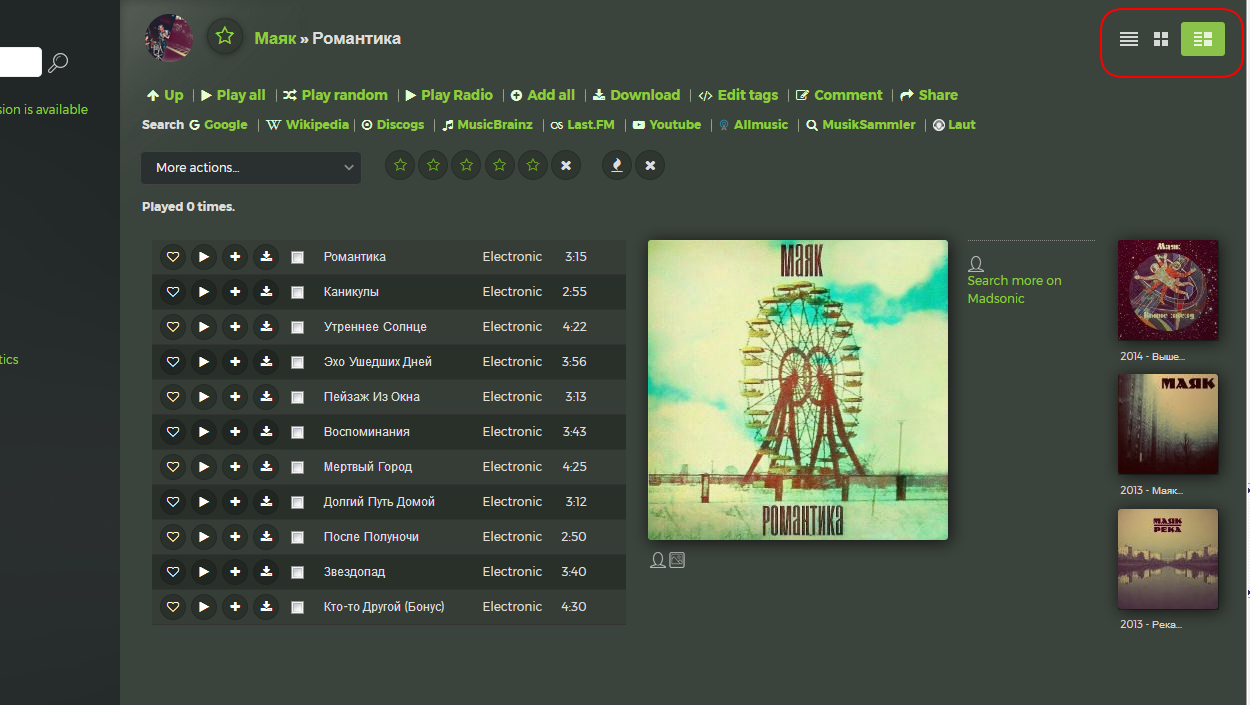Image resolution: width=1250 pixels, height=705 pixels.
Task: Search the album on MusikSammler
Action: (861, 125)
